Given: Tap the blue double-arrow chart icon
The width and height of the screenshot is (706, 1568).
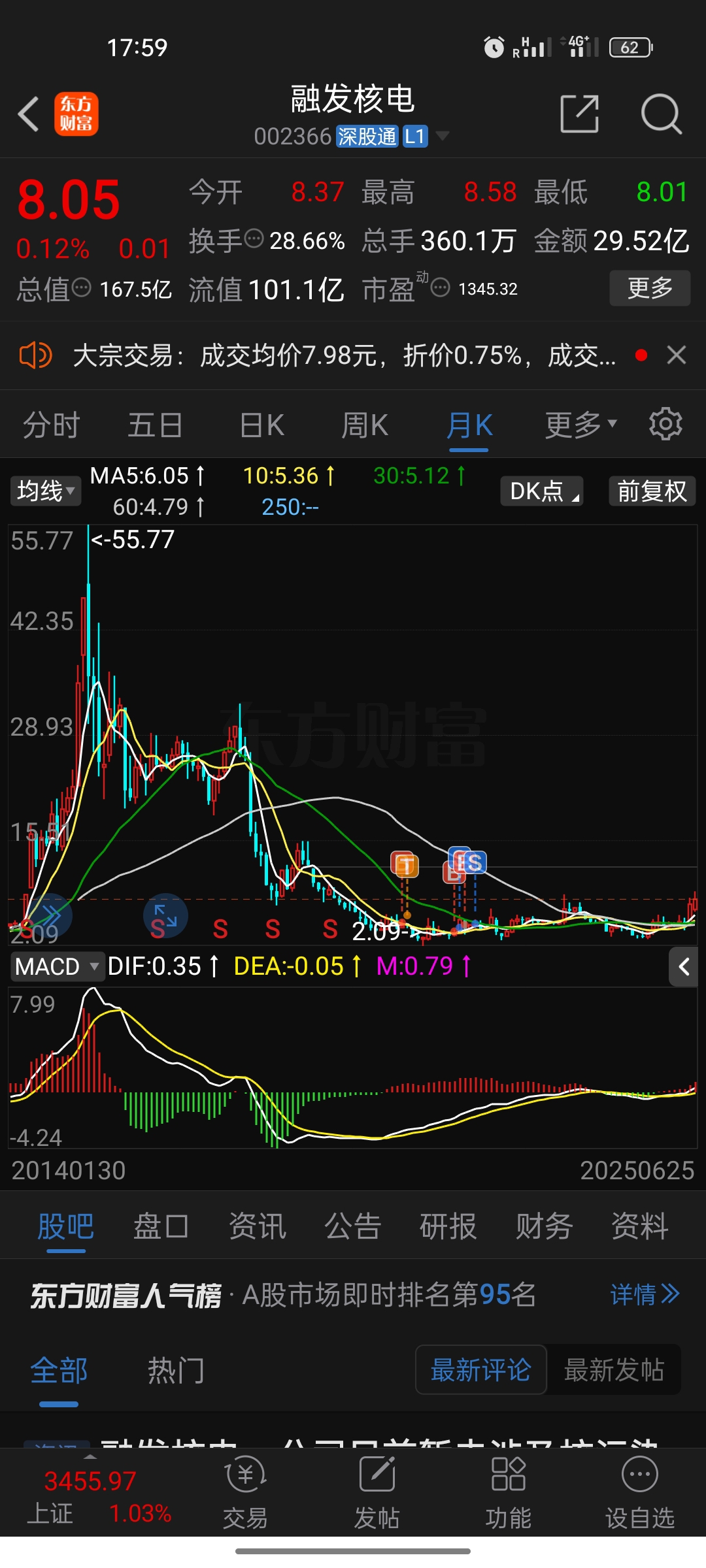Looking at the screenshot, I should [50, 914].
